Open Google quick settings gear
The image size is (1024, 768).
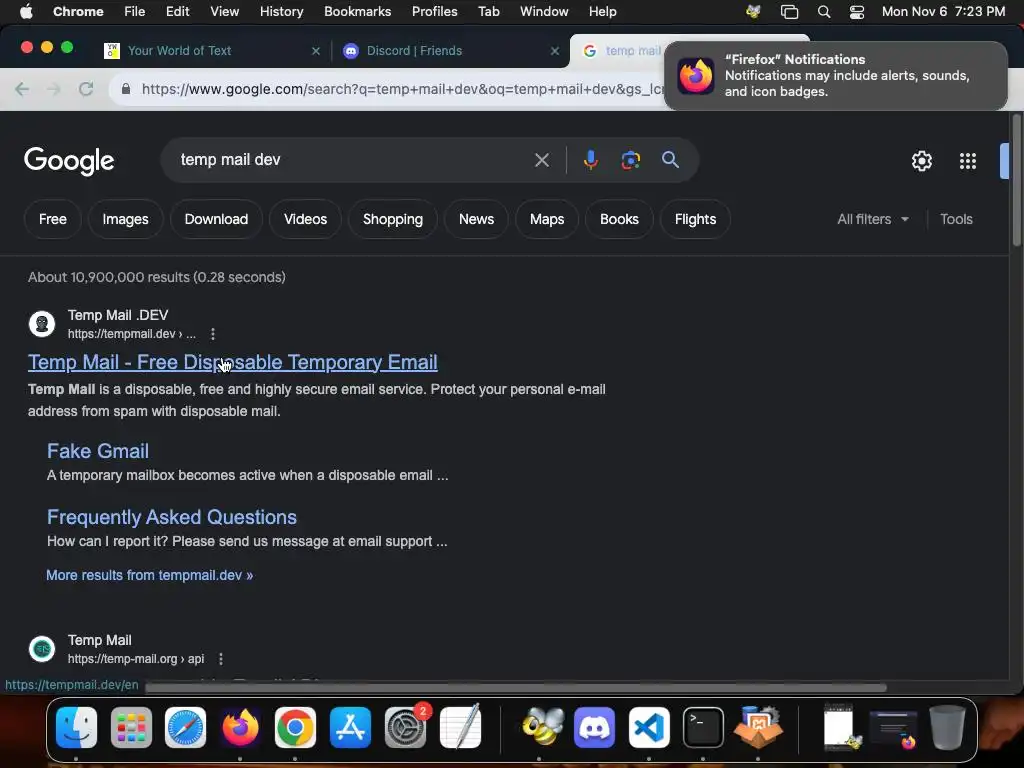coord(921,161)
